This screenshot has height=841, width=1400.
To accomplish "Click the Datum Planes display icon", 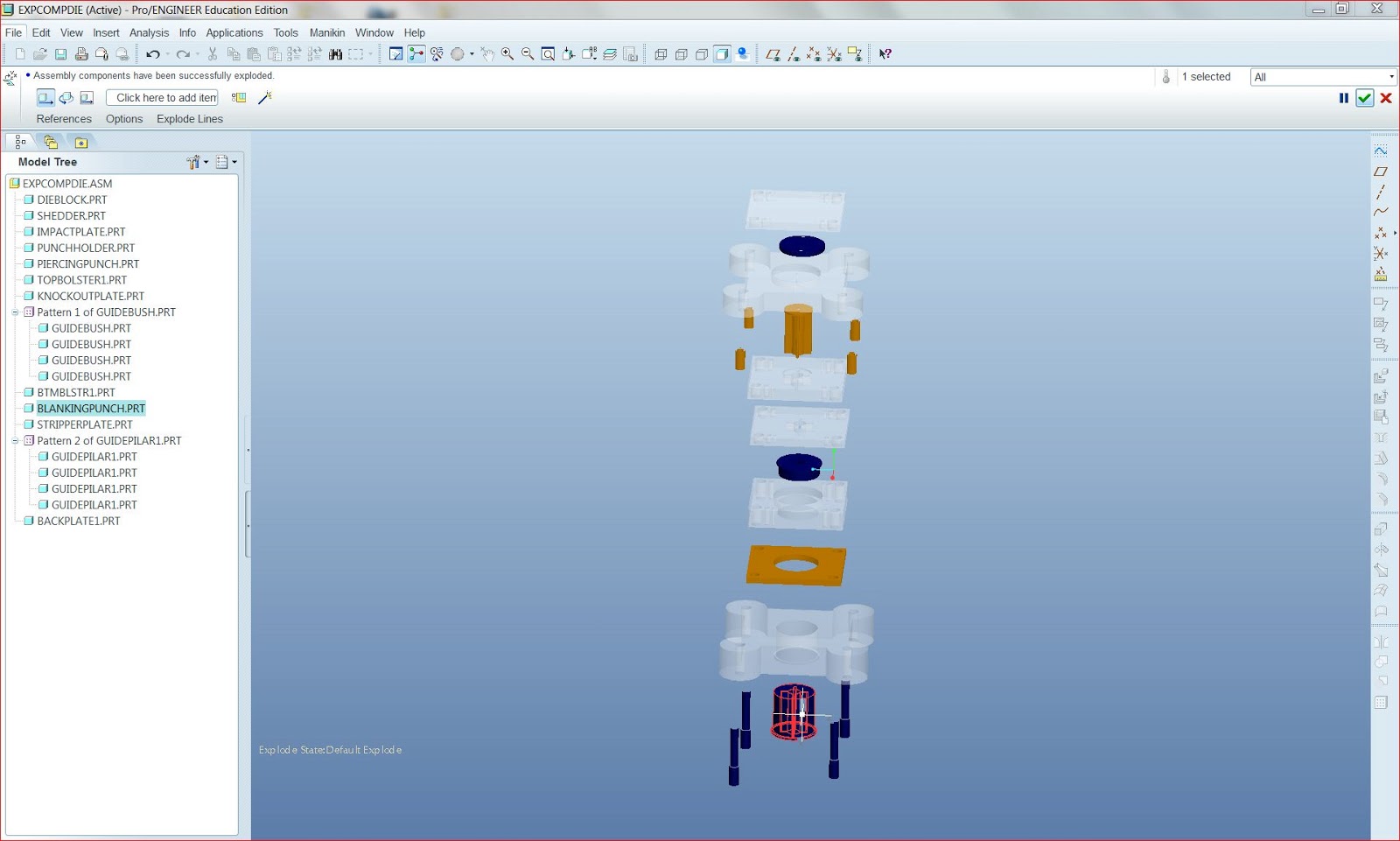I will (775, 54).
